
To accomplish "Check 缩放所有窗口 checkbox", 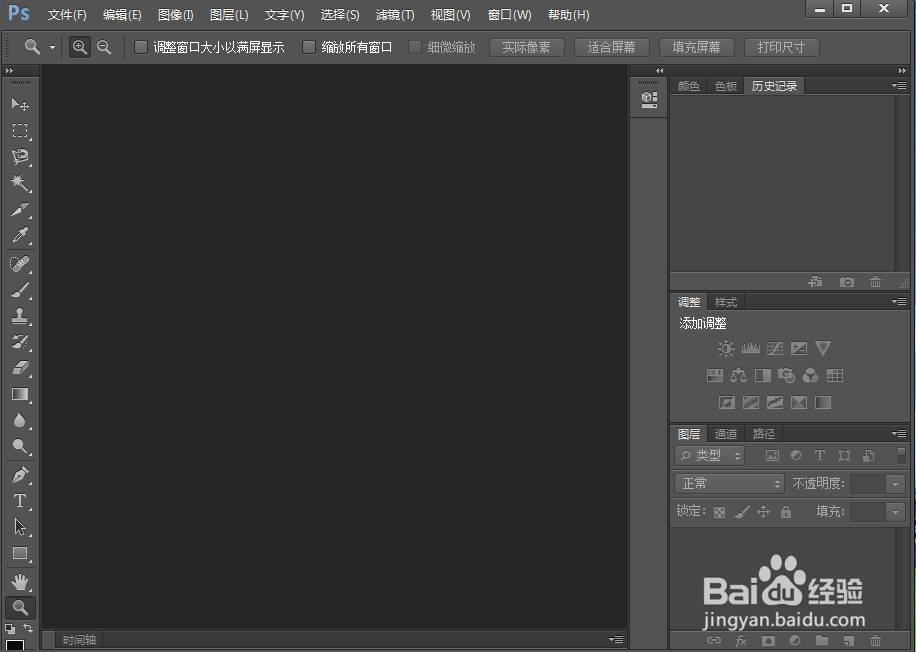I will (308, 47).
